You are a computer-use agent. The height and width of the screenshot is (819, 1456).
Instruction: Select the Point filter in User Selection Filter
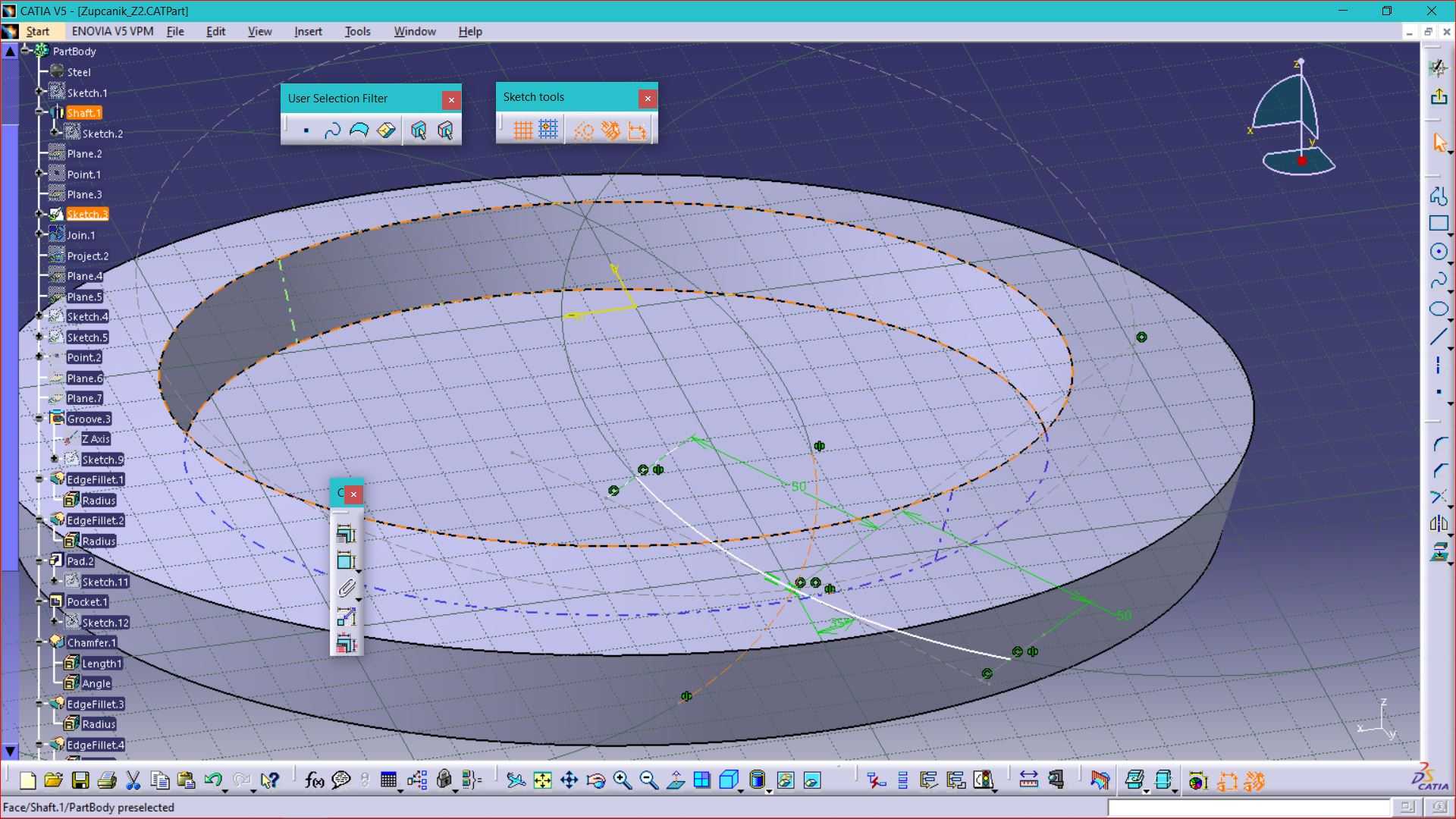coord(306,130)
